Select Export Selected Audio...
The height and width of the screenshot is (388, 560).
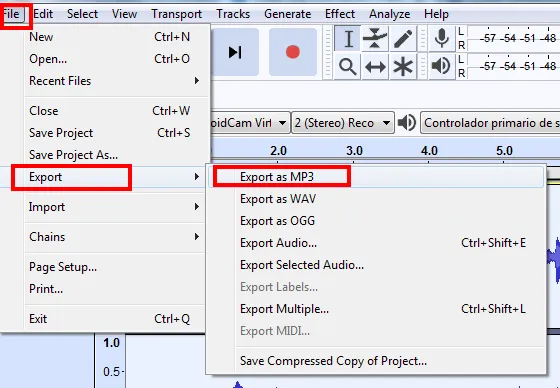pos(376,265)
